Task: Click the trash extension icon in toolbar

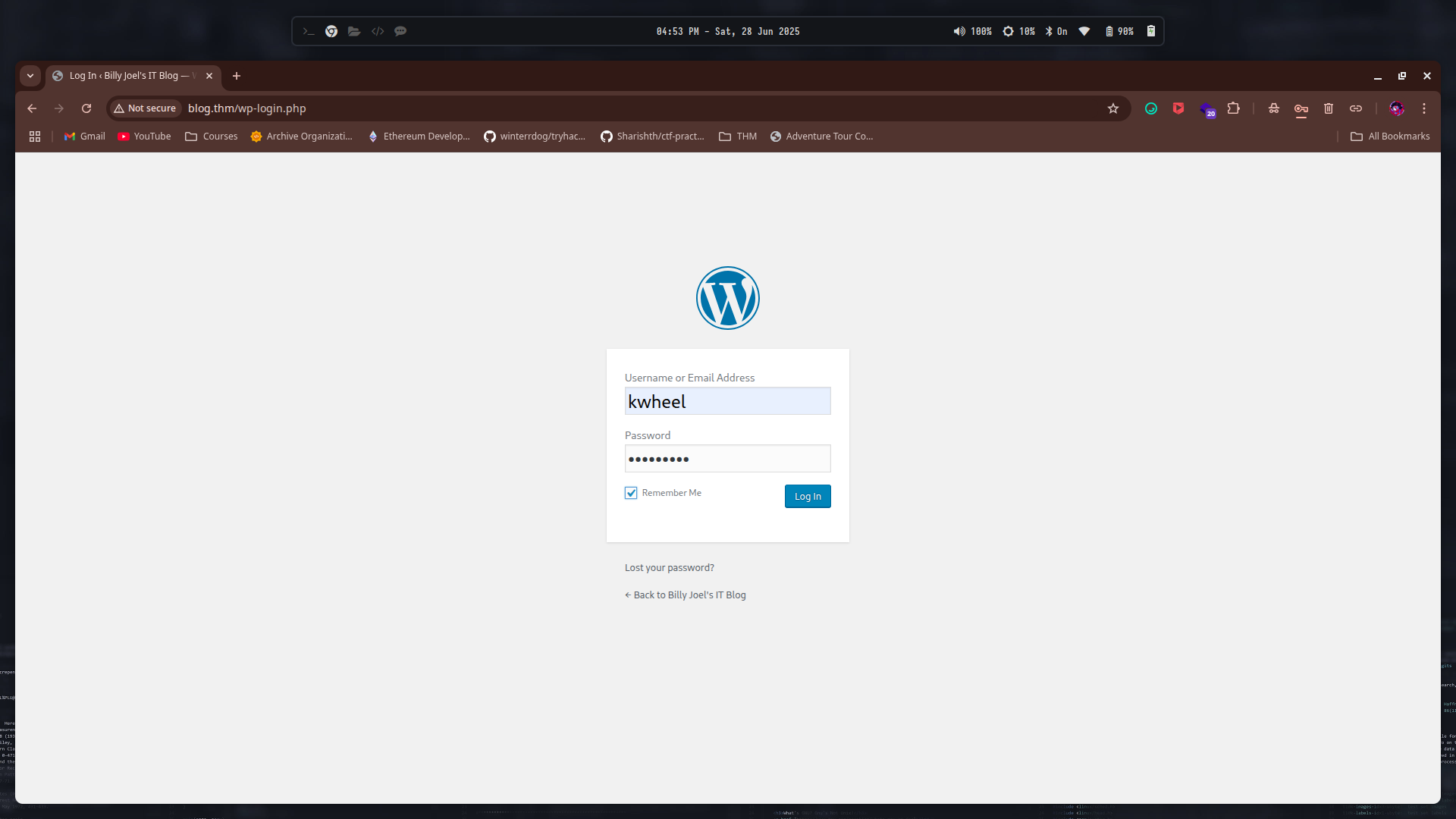Action: point(1329,108)
